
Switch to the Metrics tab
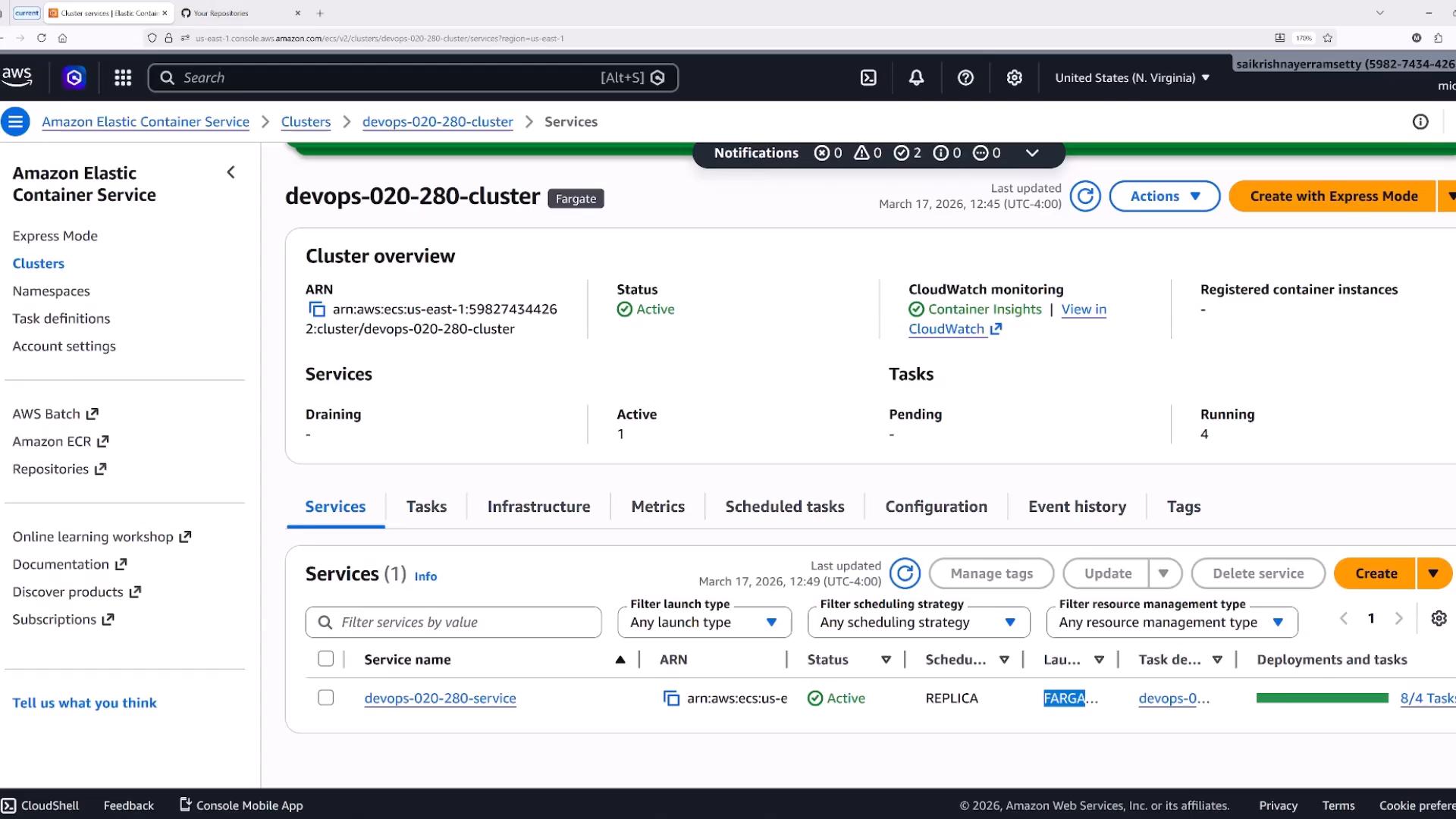pos(657,507)
